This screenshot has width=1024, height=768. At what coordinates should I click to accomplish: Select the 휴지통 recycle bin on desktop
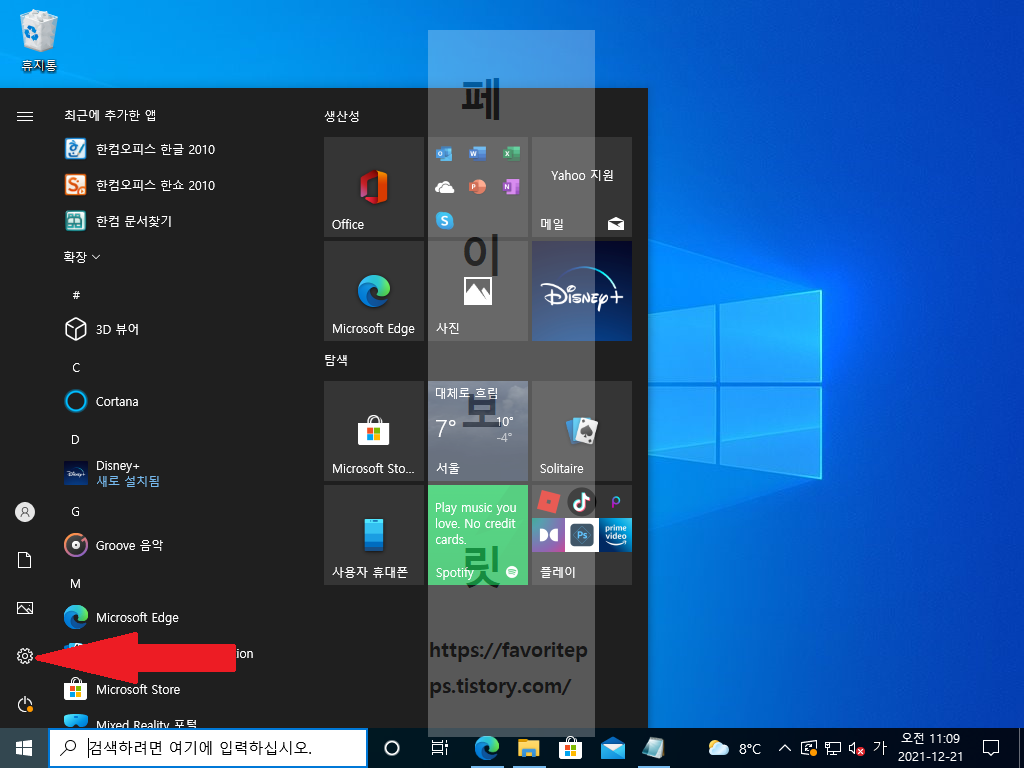[39, 41]
